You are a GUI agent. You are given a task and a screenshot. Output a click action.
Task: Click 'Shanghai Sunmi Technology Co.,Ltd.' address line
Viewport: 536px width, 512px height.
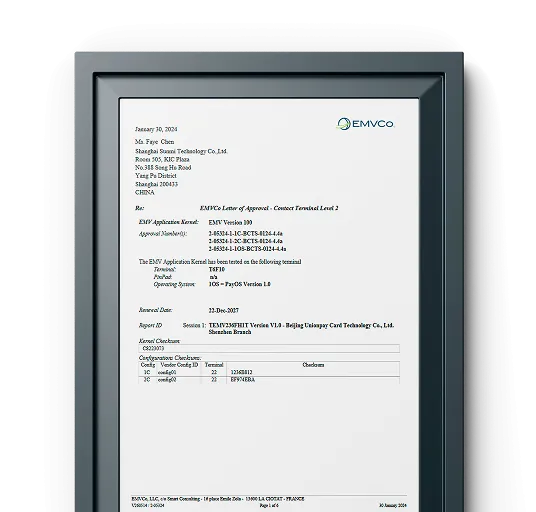[x=181, y=151]
